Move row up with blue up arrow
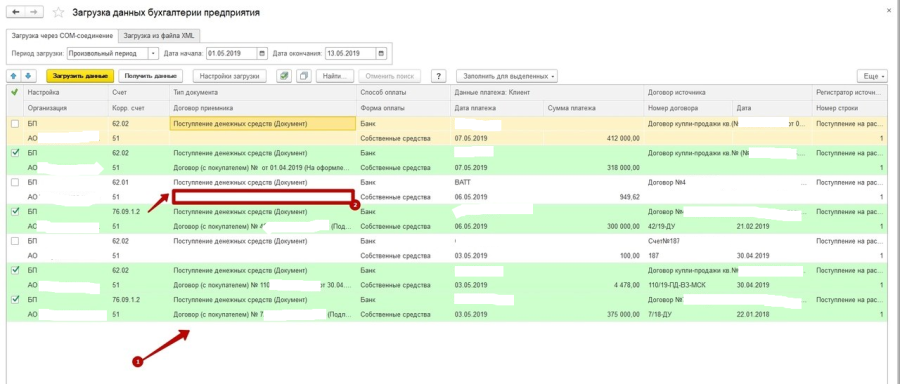900x384 pixels. pos(15,76)
